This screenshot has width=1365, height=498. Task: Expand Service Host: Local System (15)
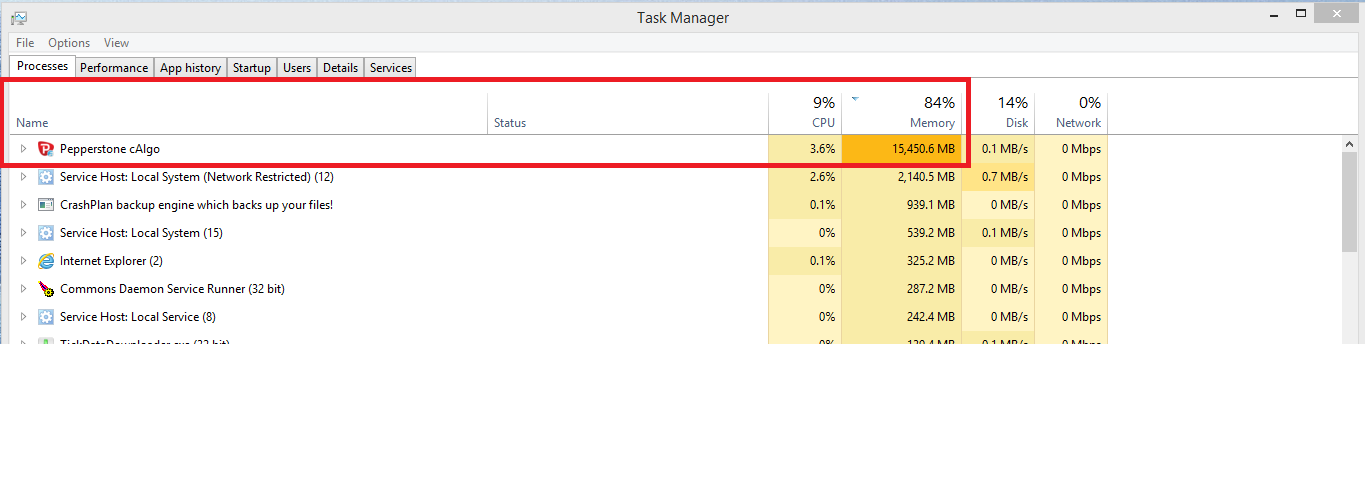(24, 233)
